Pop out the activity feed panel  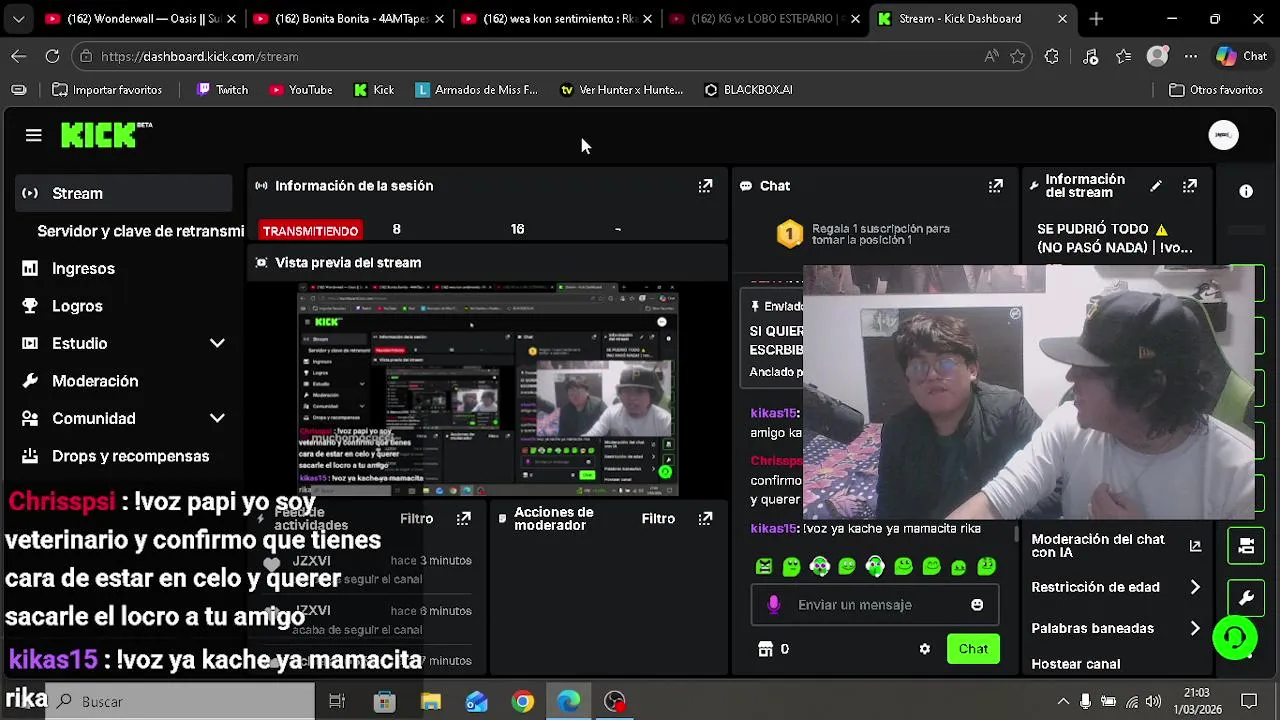coord(463,518)
